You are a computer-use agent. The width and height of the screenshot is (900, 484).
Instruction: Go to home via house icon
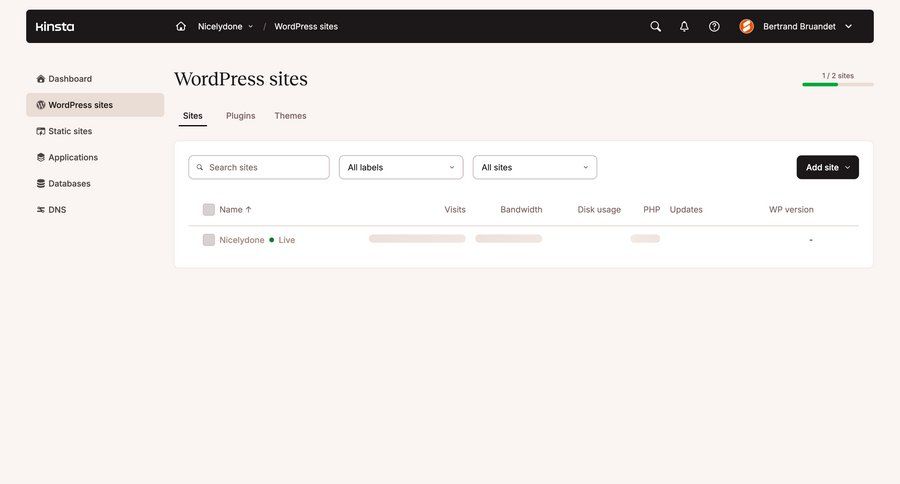coord(181,26)
